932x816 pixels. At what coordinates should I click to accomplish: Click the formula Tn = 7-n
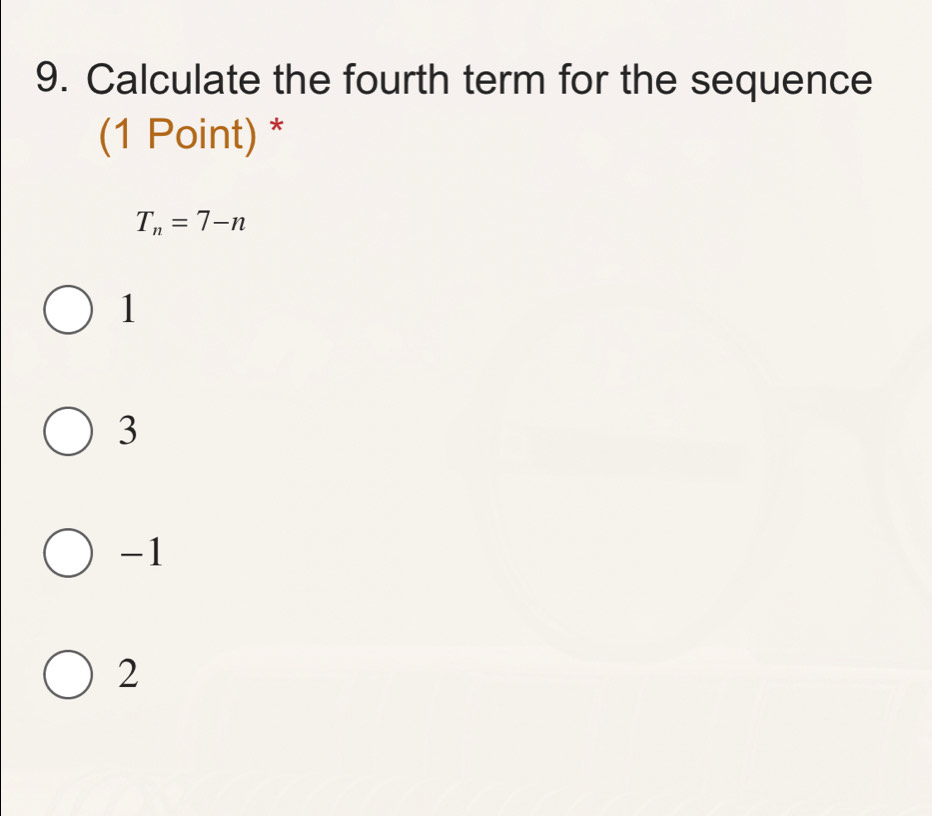(x=189, y=222)
